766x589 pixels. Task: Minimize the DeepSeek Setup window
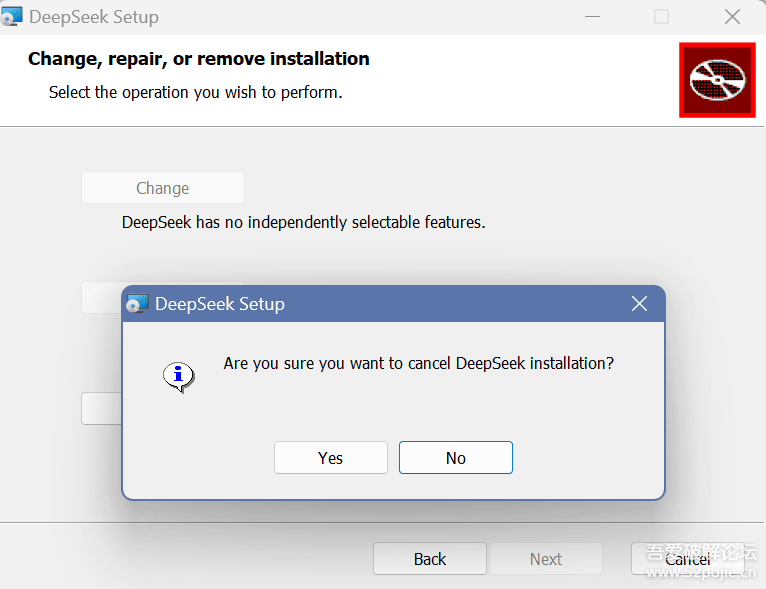coord(592,17)
